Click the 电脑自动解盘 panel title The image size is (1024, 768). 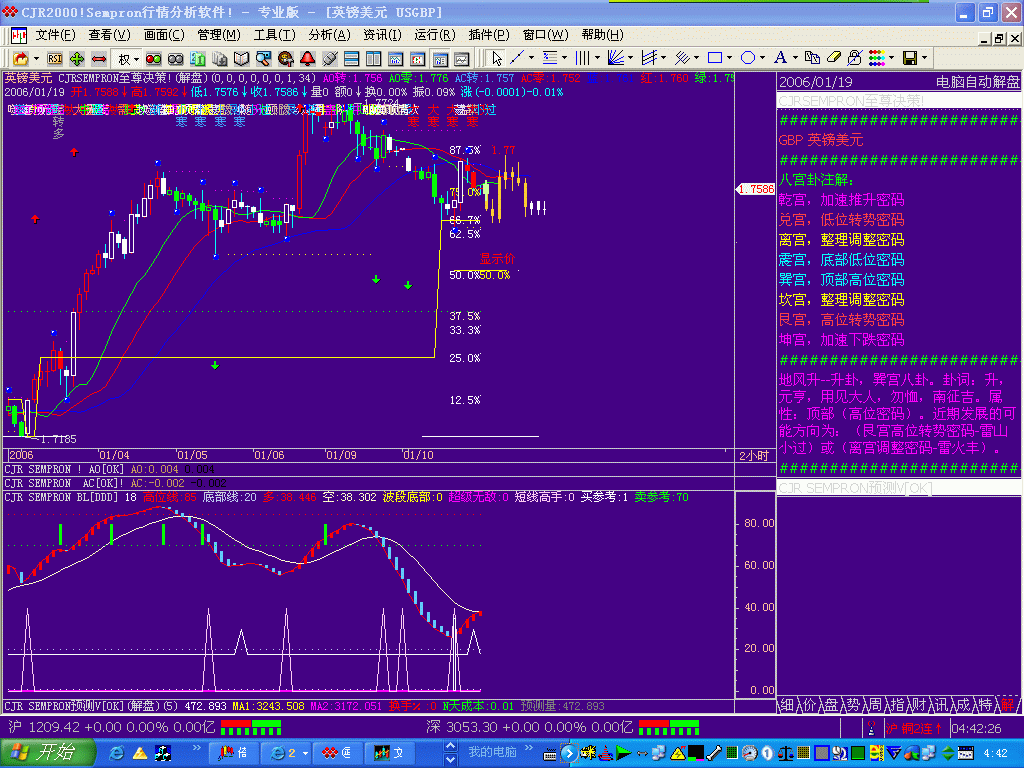click(977, 82)
